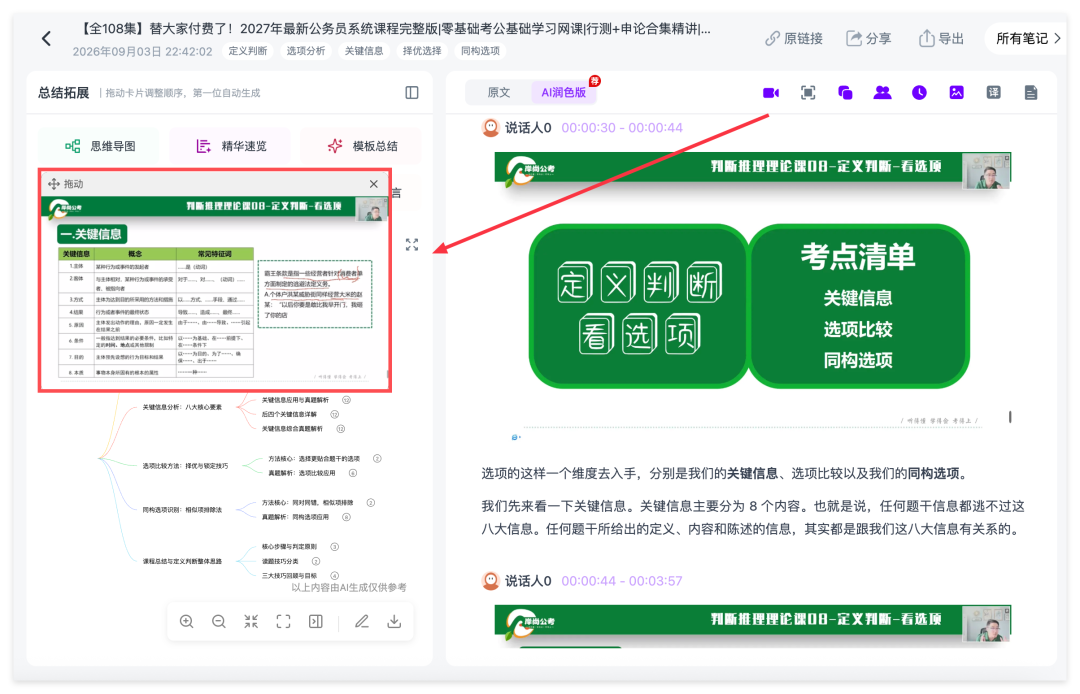The image size is (1080, 694).
Task: Toggle the image display icon
Action: coord(957,93)
